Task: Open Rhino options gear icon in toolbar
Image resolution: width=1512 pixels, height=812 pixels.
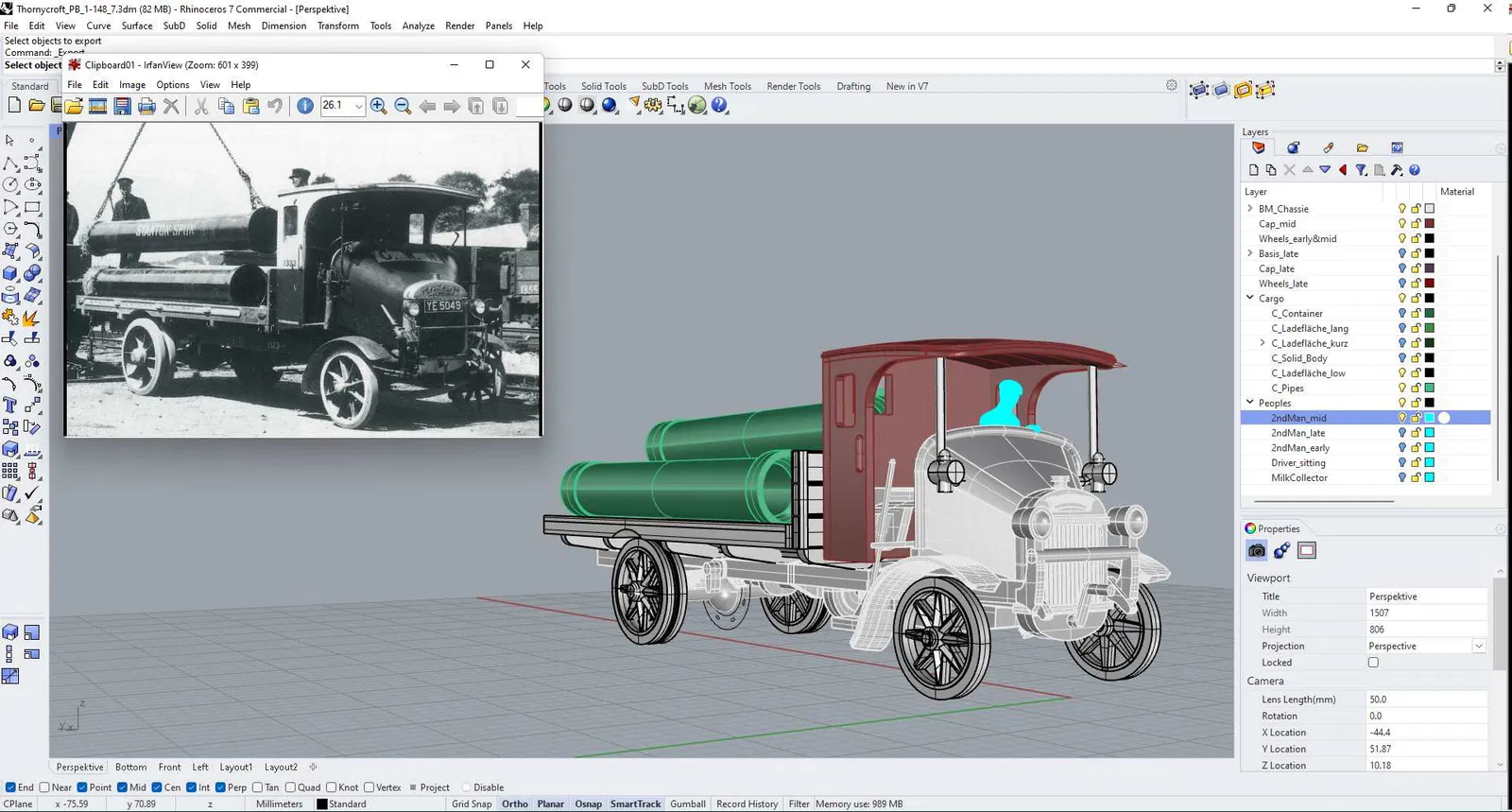Action: [653, 106]
